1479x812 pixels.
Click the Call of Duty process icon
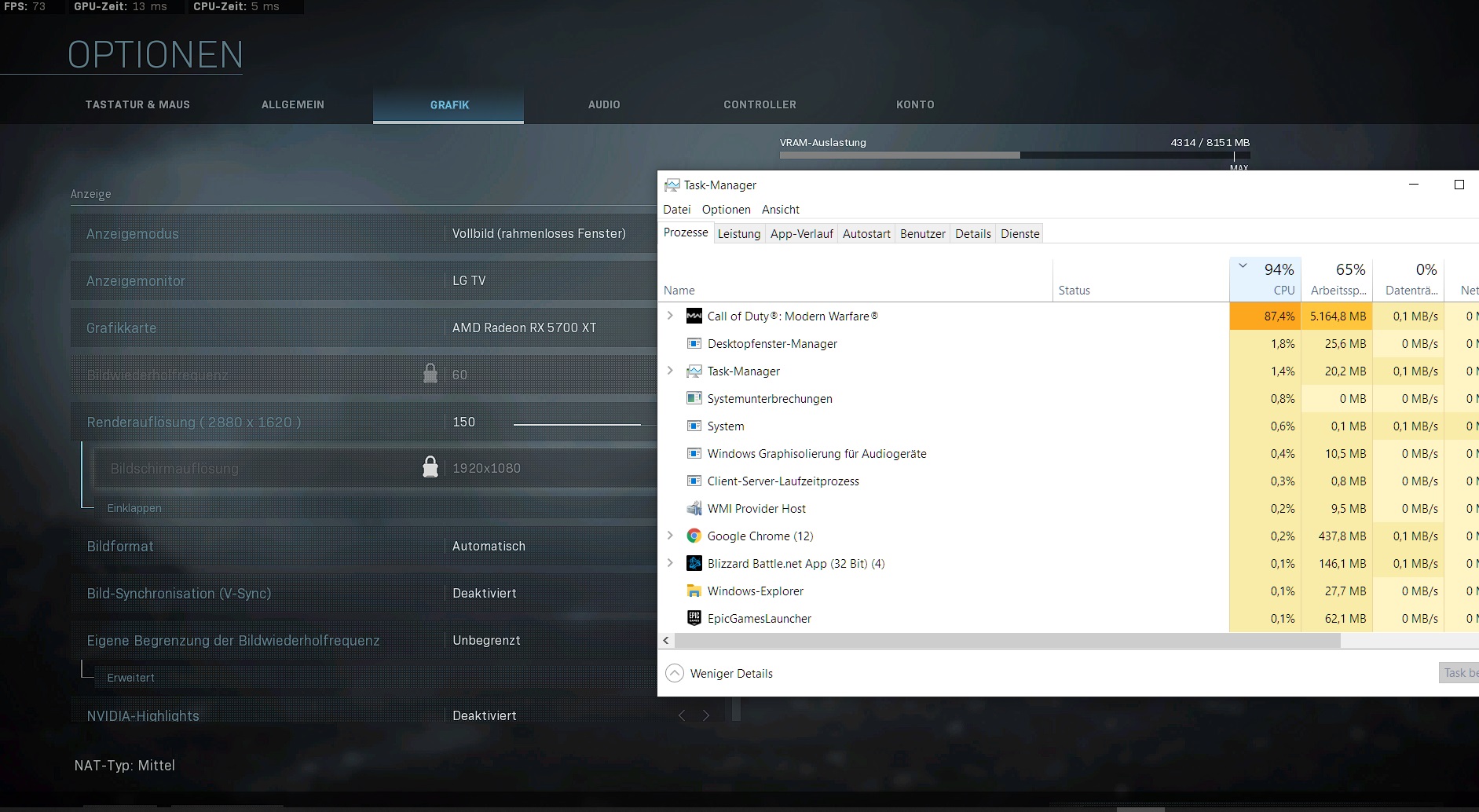click(694, 316)
